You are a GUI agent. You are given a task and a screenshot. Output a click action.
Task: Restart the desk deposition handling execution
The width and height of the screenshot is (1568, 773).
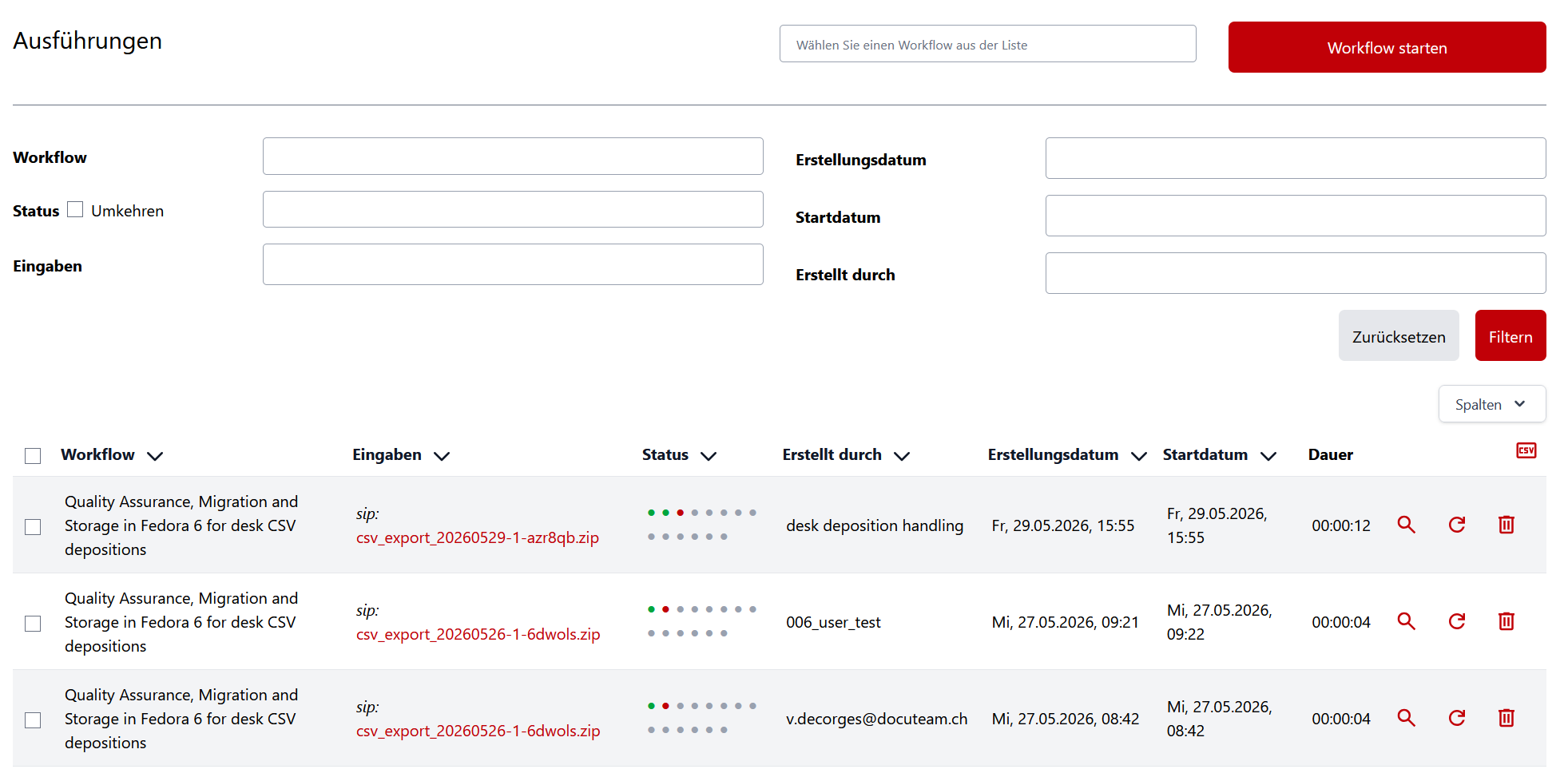[1456, 525]
